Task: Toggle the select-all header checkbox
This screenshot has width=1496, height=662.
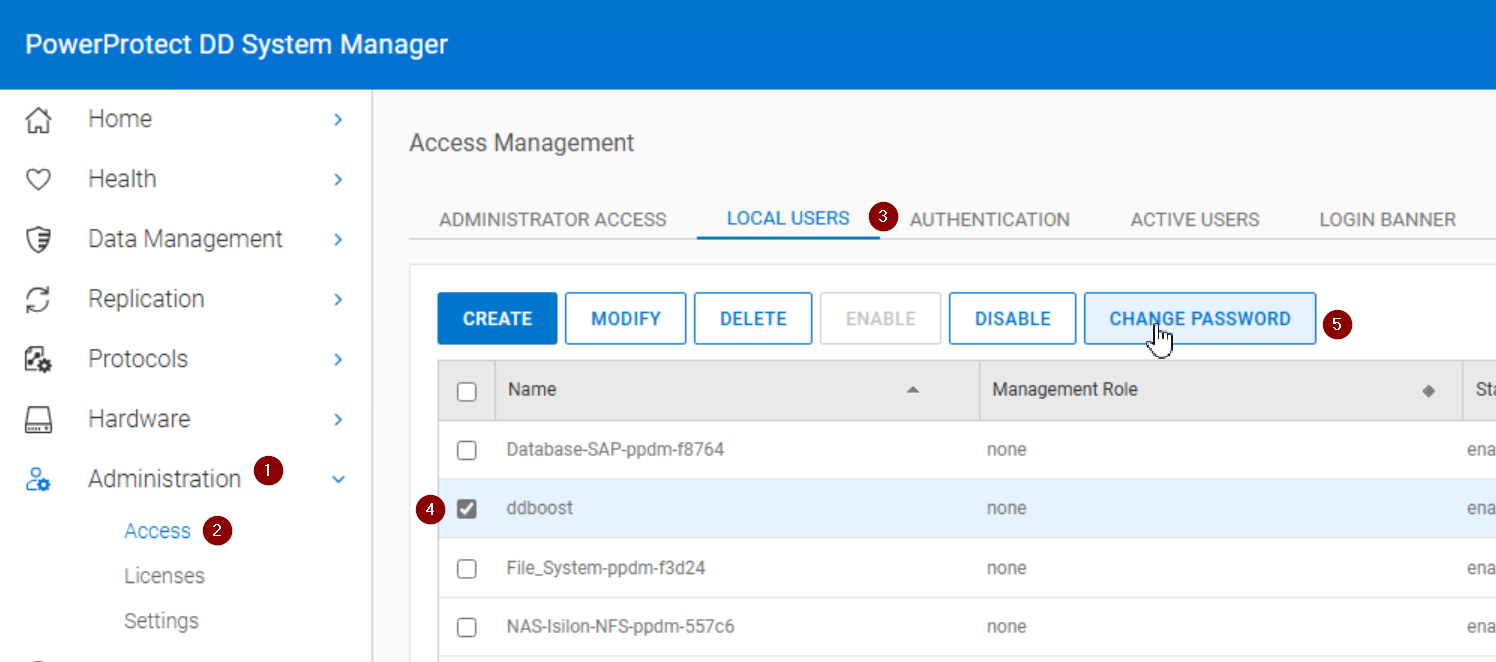Action: 467,391
